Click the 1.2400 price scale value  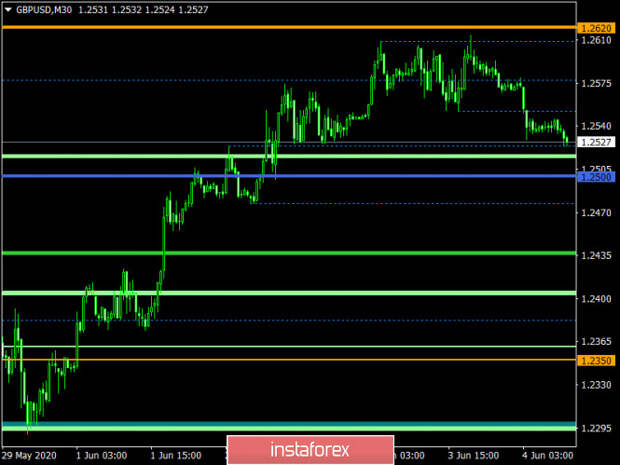pyautogui.click(x=596, y=299)
